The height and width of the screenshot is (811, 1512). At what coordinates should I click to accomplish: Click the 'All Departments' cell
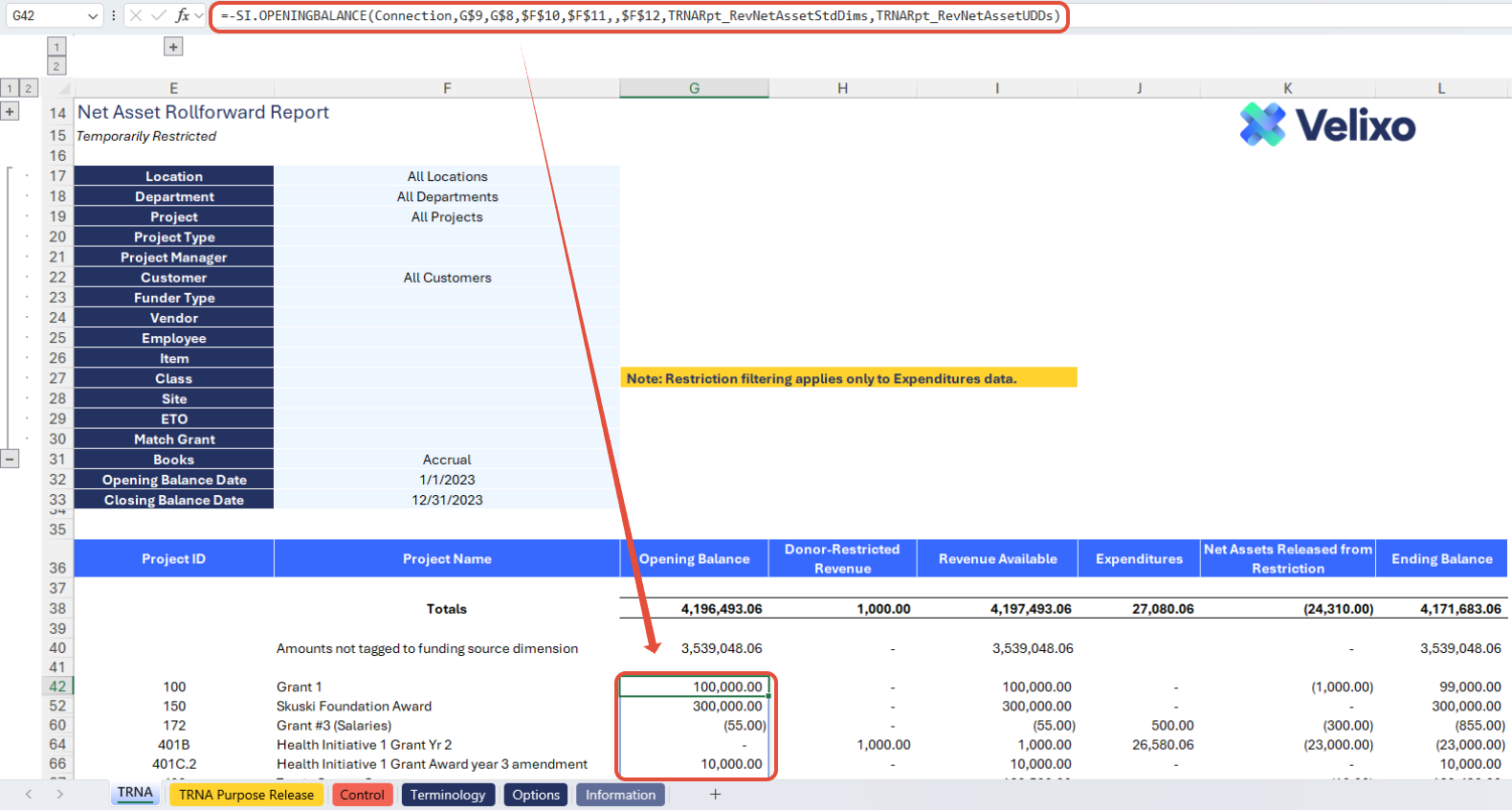(x=447, y=196)
